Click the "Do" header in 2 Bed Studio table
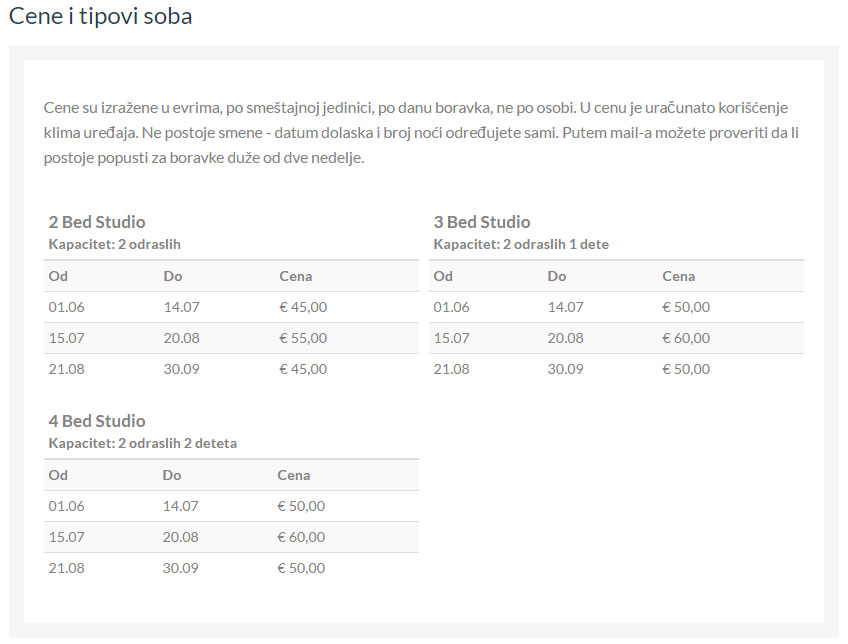 (173, 276)
